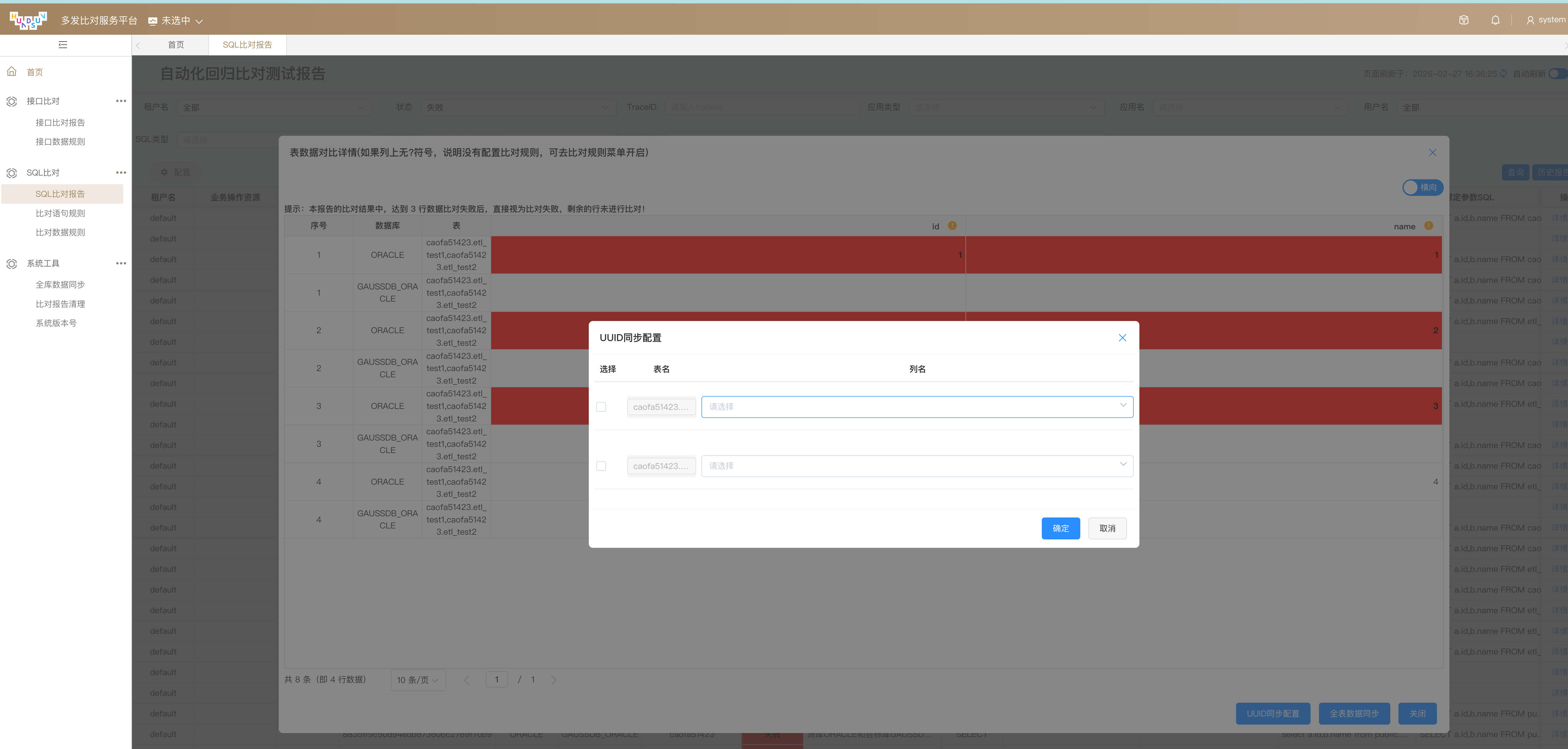Click the page refresh icon next to timestamp
Screen dimensions: 1568x749
[x=1502, y=73]
